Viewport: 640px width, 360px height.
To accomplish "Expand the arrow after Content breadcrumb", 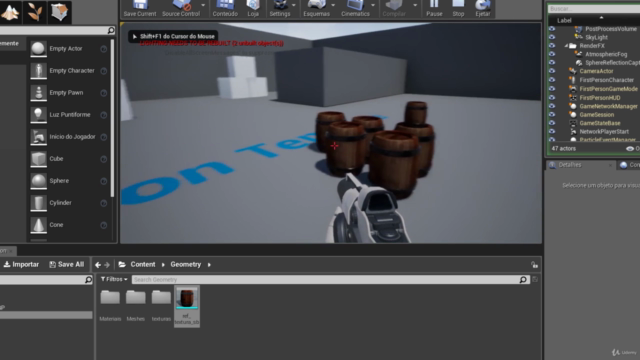I will (x=163, y=265).
